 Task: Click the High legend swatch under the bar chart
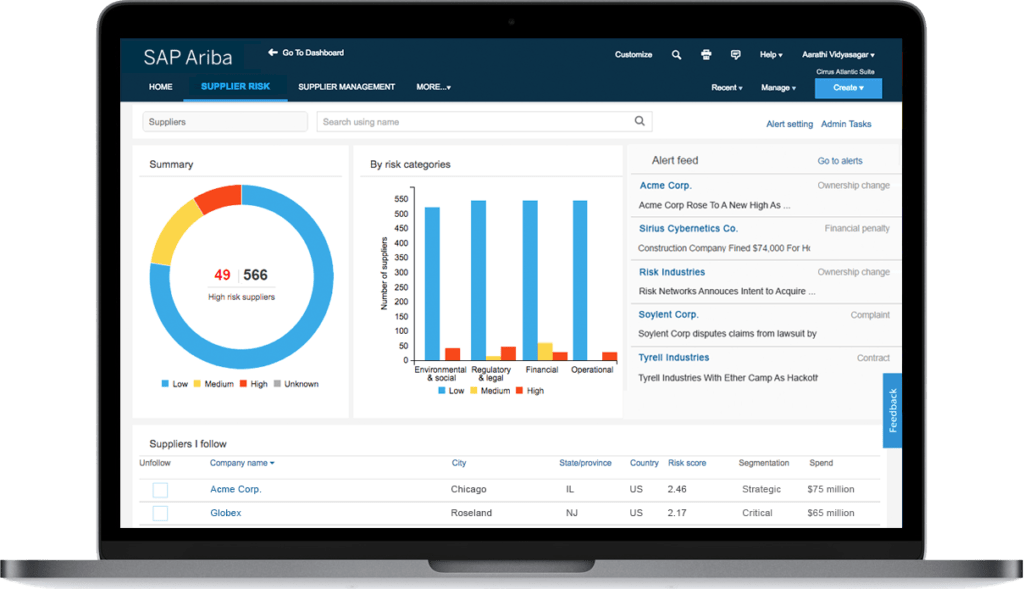pos(519,390)
